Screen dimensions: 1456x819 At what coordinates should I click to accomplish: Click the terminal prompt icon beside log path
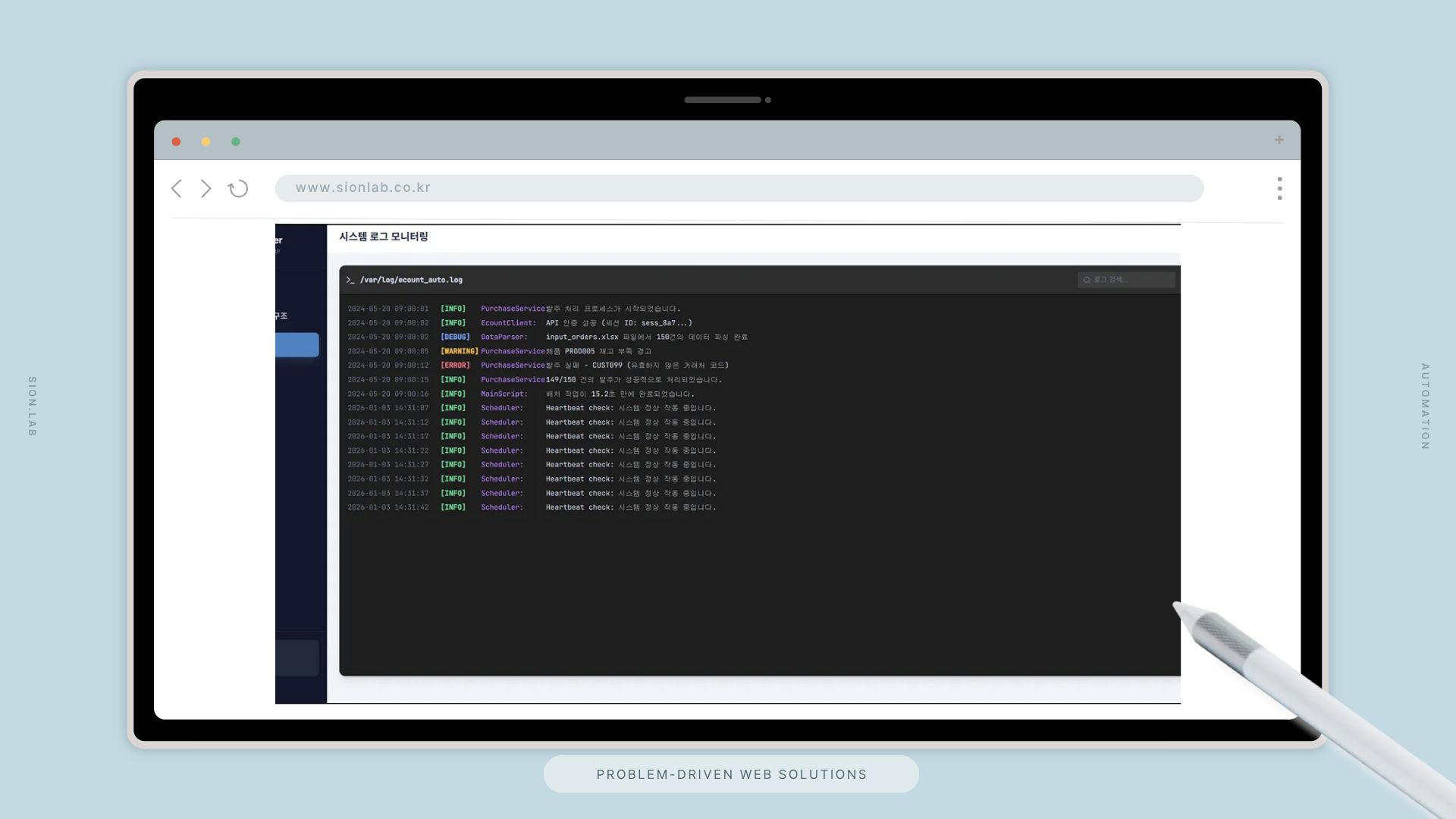tap(350, 280)
